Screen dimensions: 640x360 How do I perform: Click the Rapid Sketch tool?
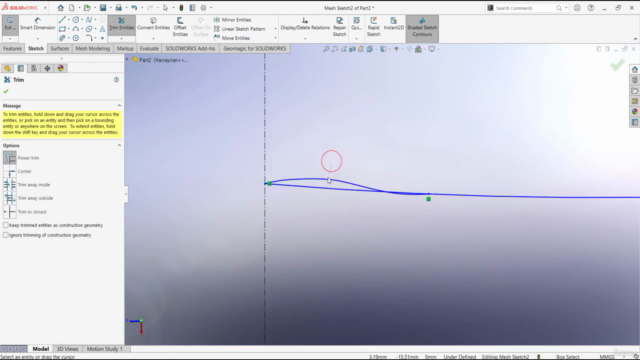pyautogui.click(x=373, y=27)
